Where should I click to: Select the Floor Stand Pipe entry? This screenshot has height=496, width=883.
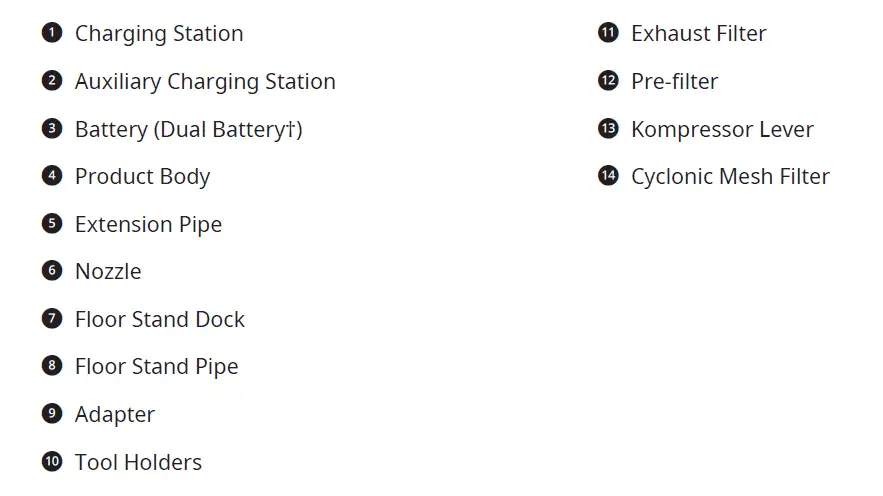157,367
